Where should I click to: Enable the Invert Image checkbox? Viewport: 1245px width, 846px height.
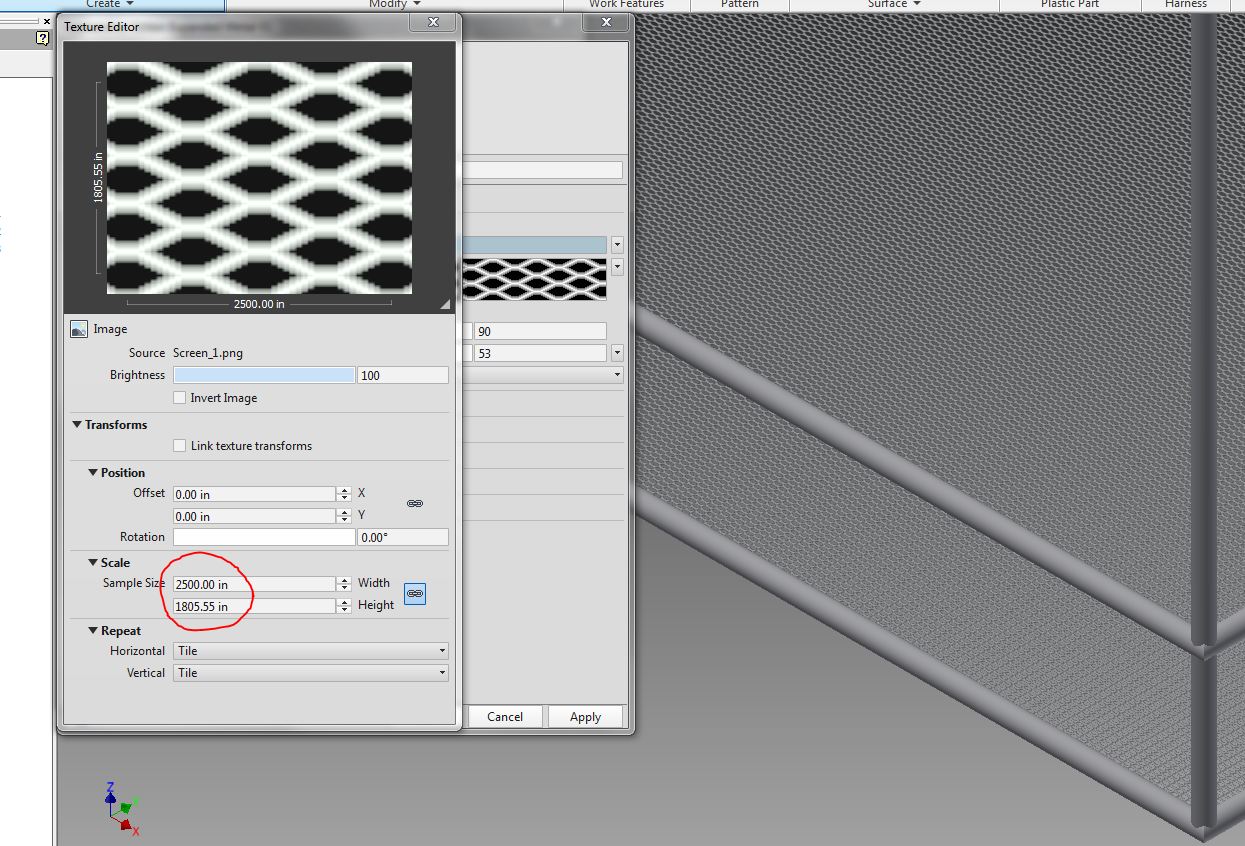tap(179, 397)
